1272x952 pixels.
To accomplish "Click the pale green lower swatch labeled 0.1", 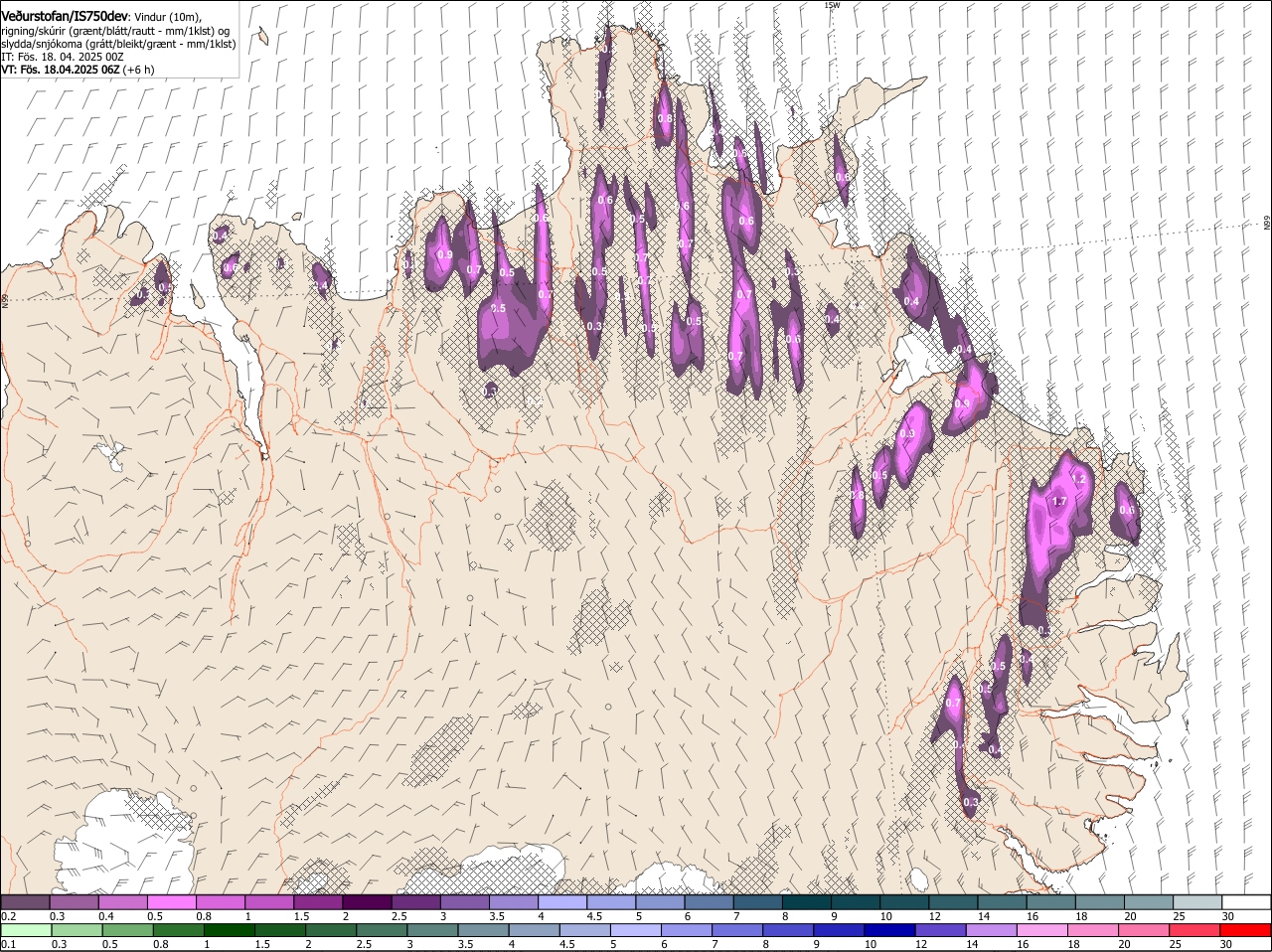I will (26, 930).
